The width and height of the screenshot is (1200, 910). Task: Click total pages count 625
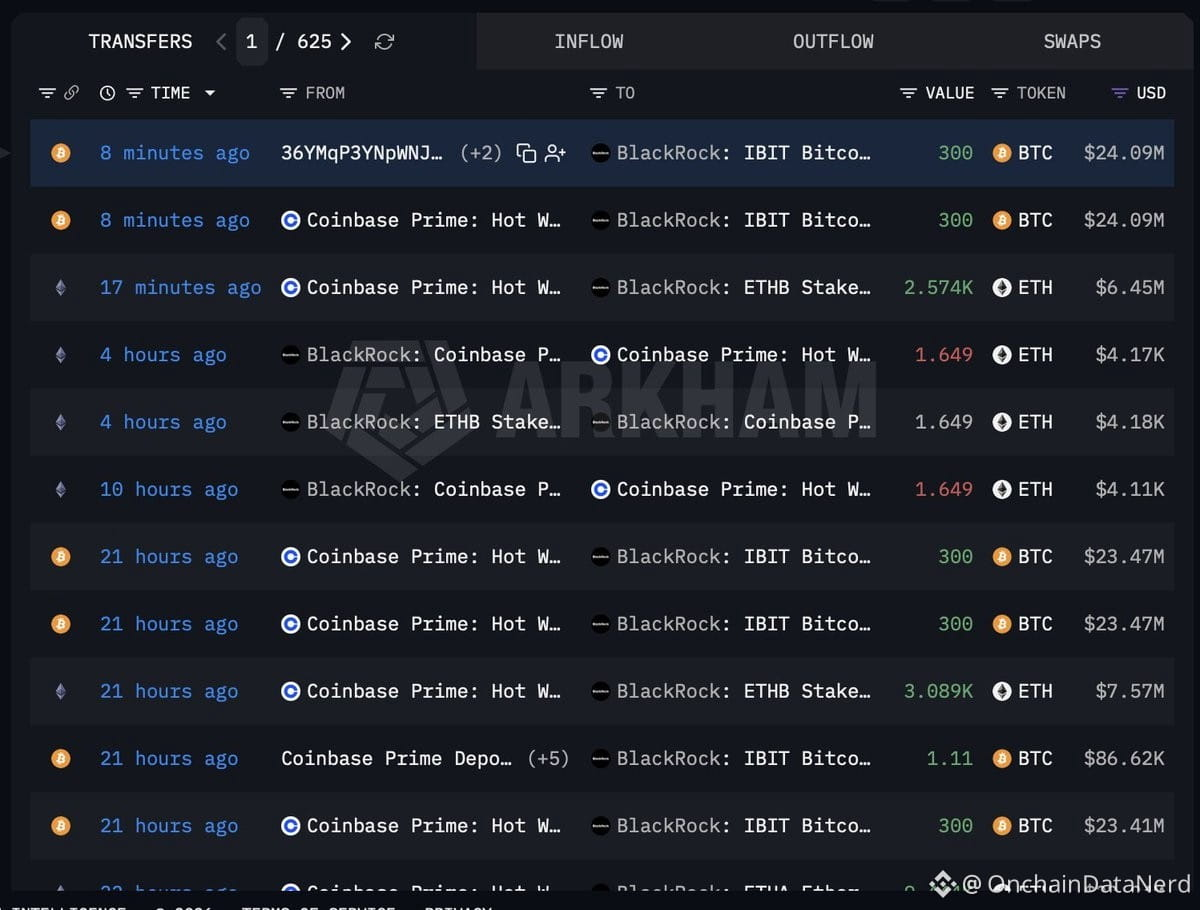[314, 42]
